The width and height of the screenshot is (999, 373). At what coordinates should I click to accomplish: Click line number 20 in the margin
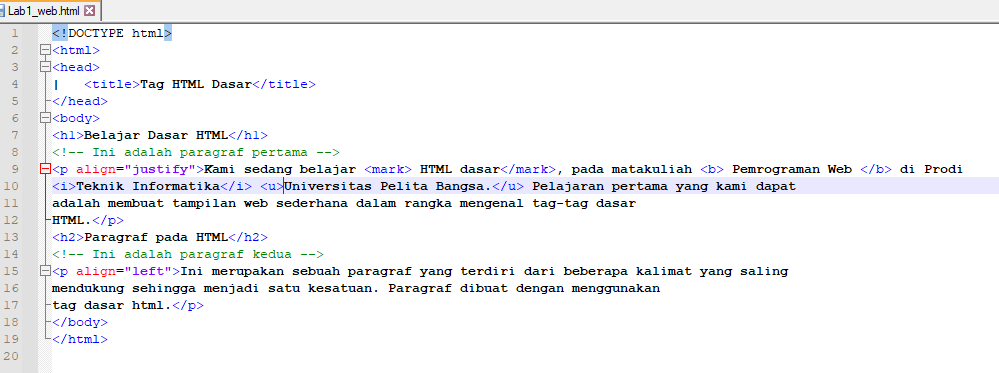pyautogui.click(x=11, y=356)
